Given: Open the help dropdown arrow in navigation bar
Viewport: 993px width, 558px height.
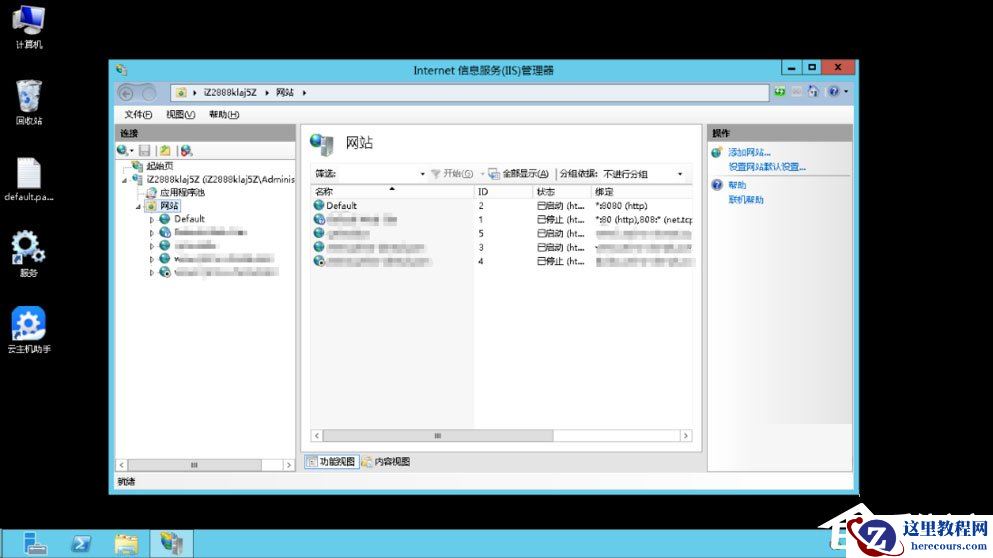Looking at the screenshot, I should tap(846, 92).
